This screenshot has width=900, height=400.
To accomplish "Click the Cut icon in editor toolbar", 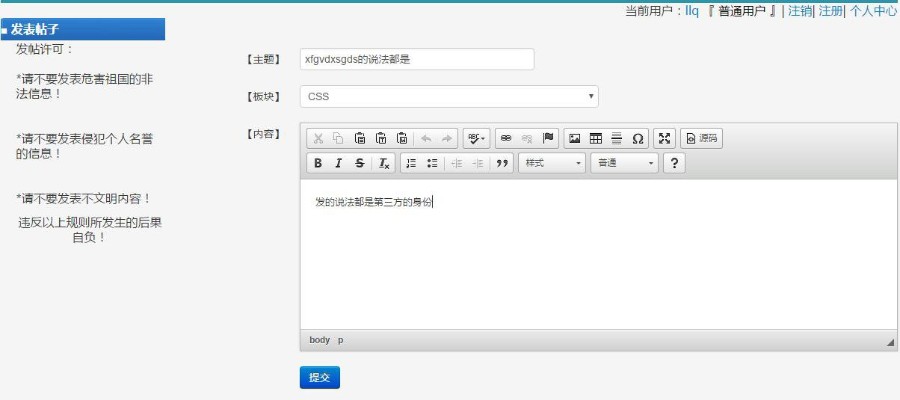I will 317,138.
